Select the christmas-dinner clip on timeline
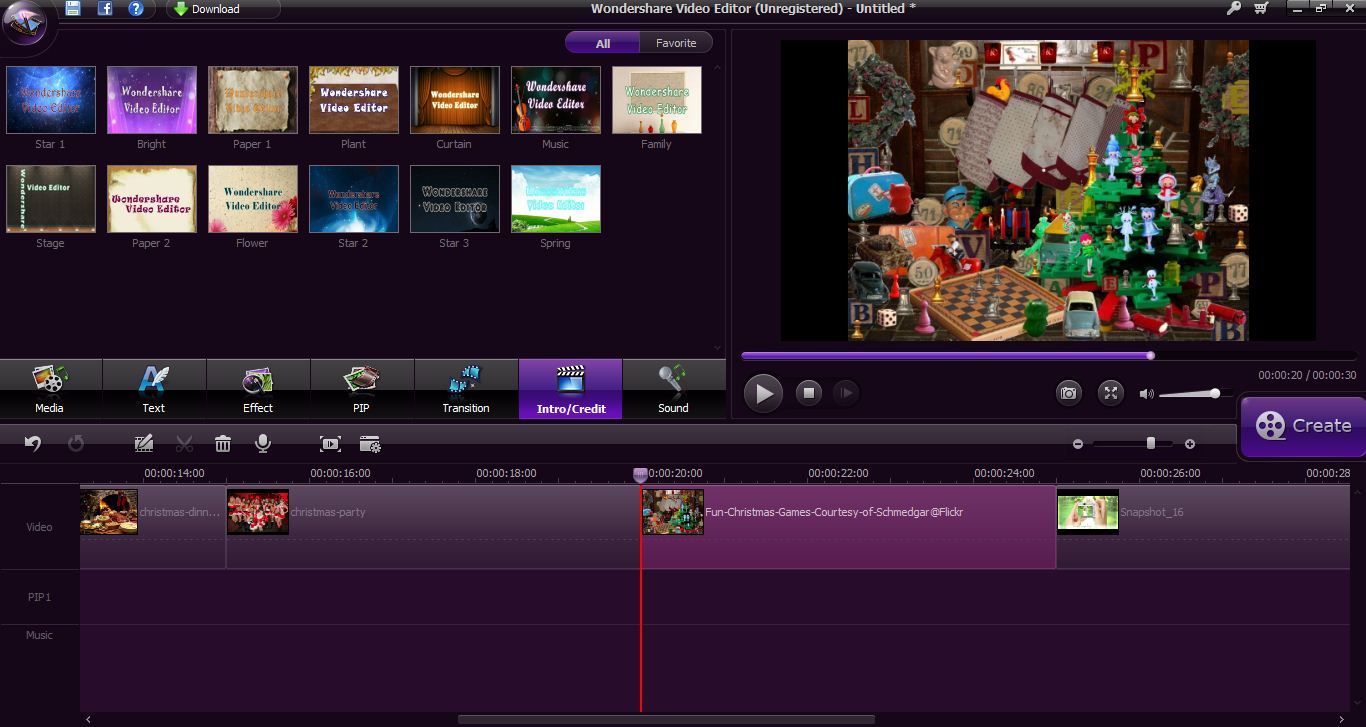Viewport: 1366px width, 727px height. coord(153,527)
